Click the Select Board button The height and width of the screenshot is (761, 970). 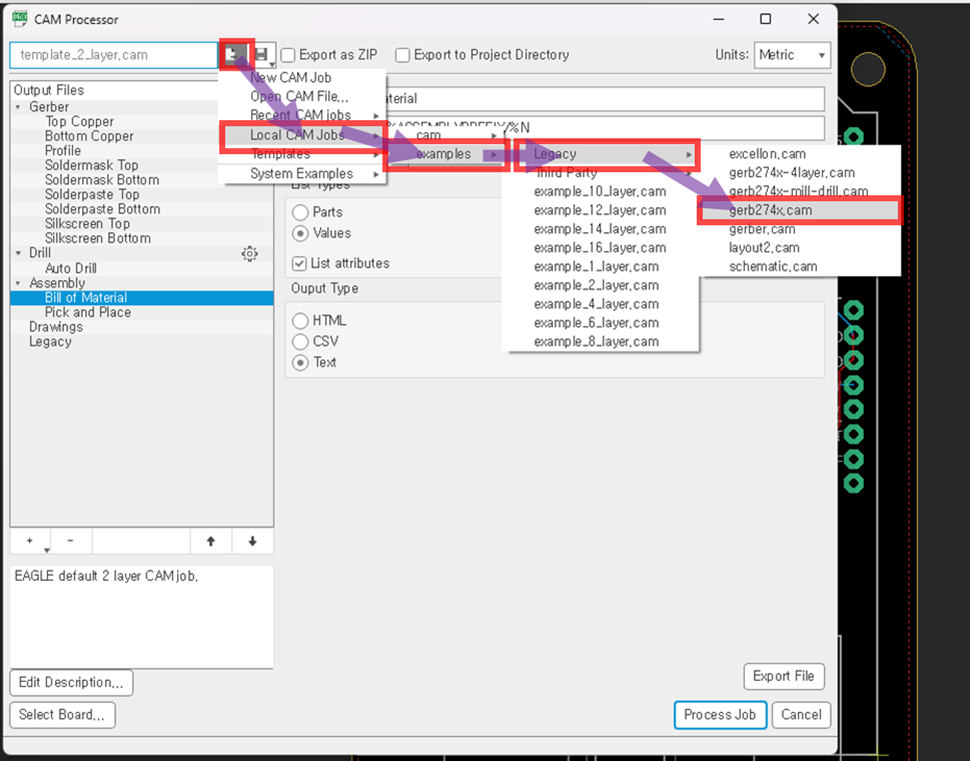tap(62, 715)
